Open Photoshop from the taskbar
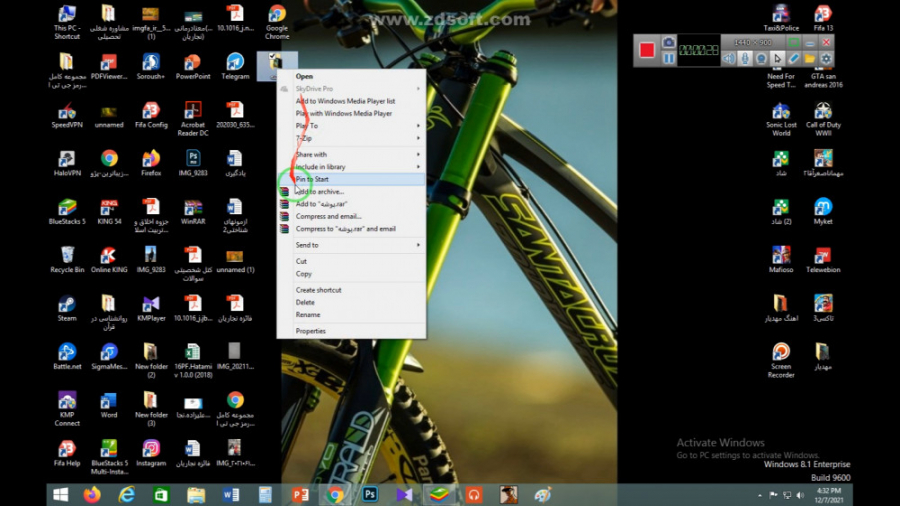900x506 pixels. 370,495
